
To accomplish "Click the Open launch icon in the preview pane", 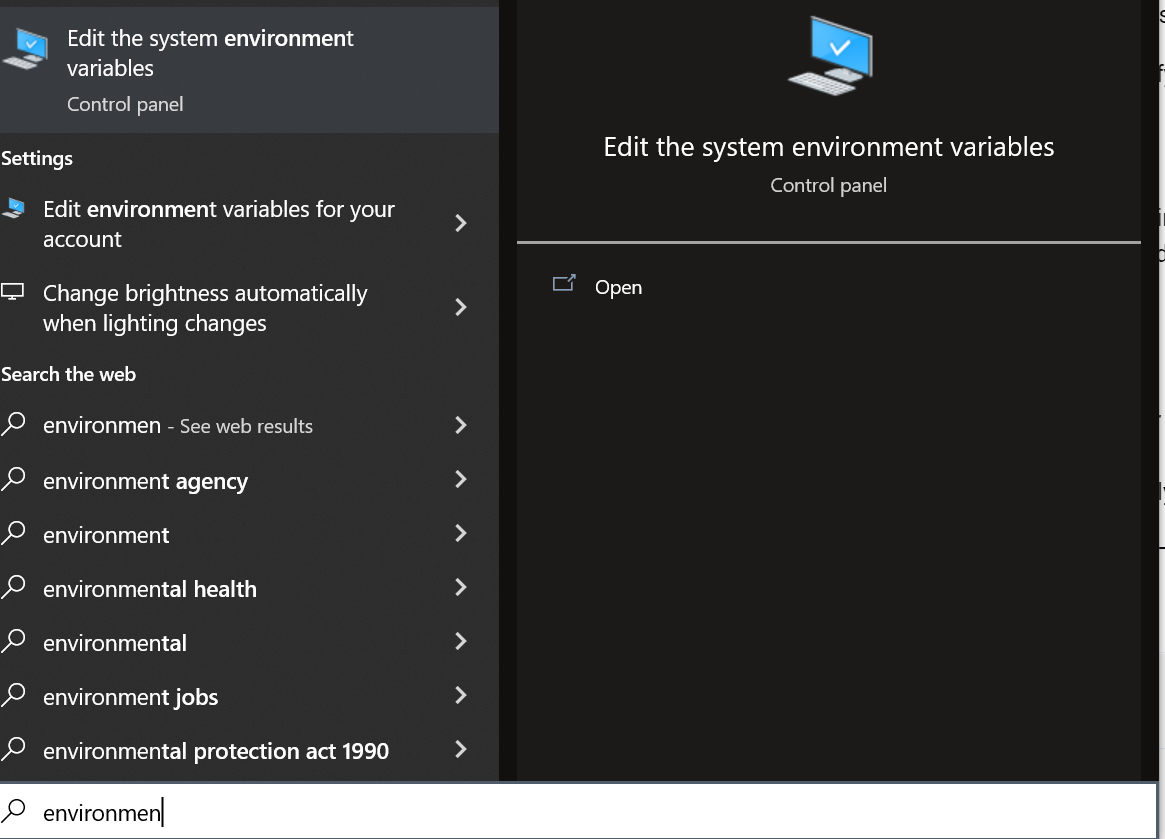I will (565, 285).
